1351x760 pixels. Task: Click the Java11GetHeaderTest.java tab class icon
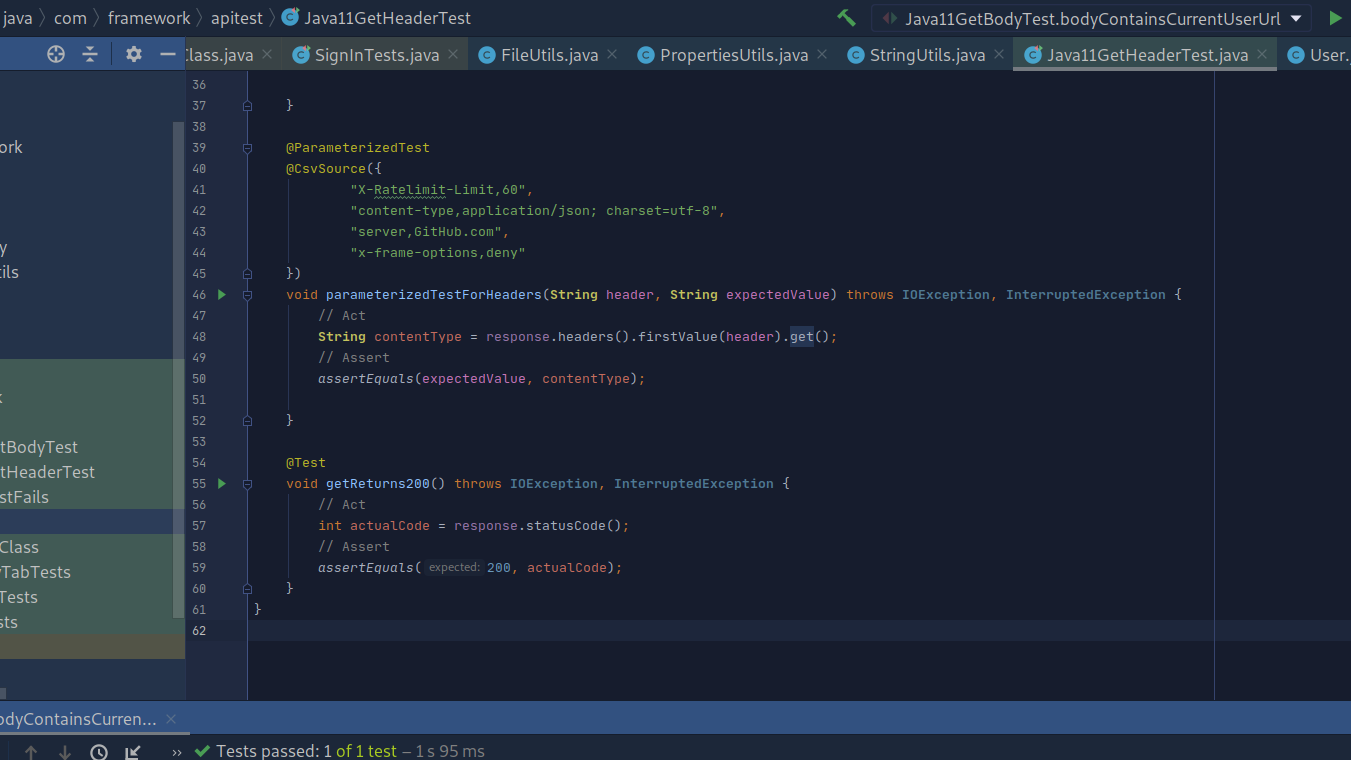click(x=1033, y=55)
